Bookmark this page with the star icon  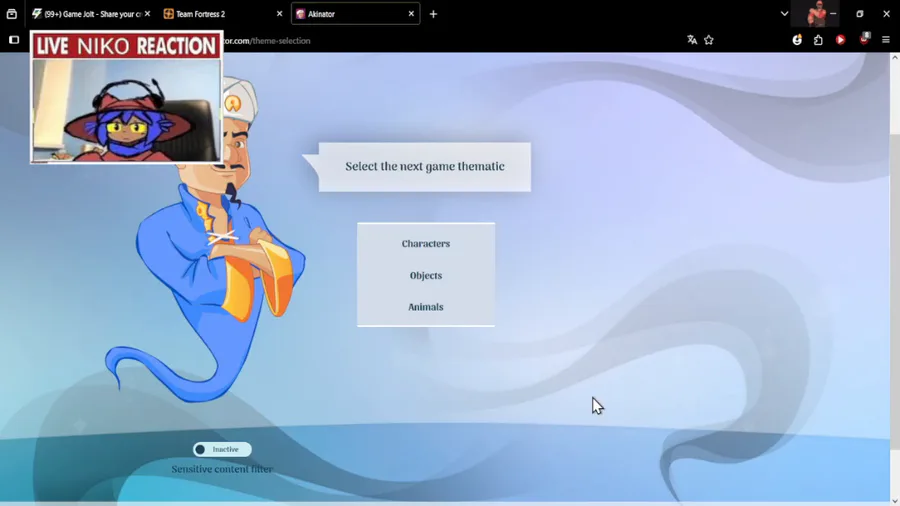pyautogui.click(x=709, y=40)
